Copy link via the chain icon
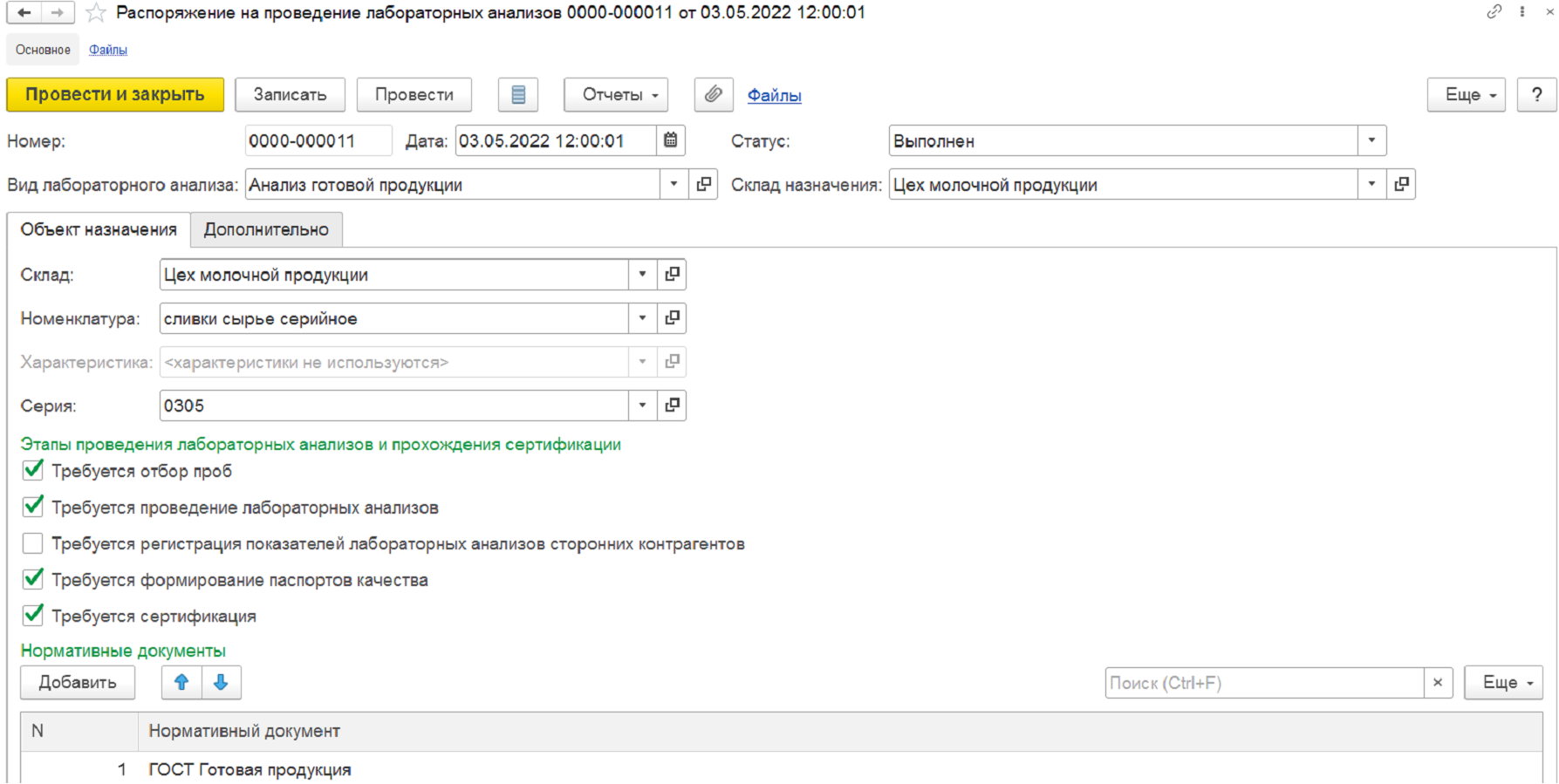The image size is (1559, 784). click(x=1494, y=12)
